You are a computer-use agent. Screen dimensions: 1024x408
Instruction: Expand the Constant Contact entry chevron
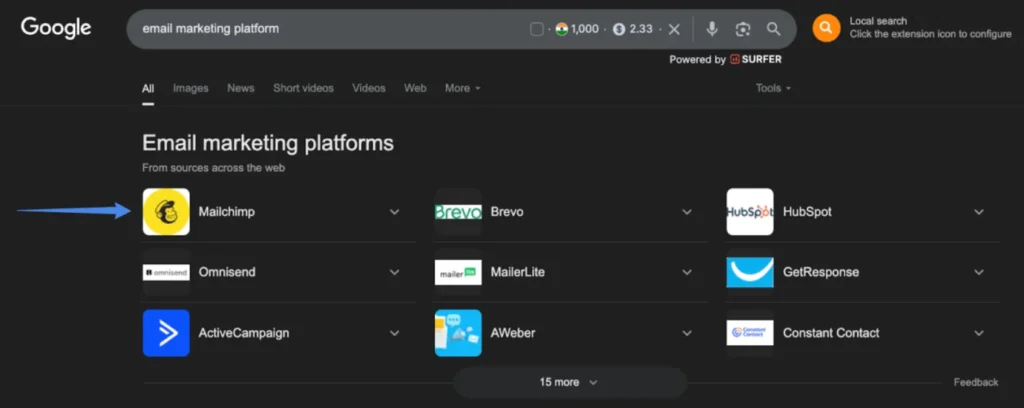click(978, 333)
